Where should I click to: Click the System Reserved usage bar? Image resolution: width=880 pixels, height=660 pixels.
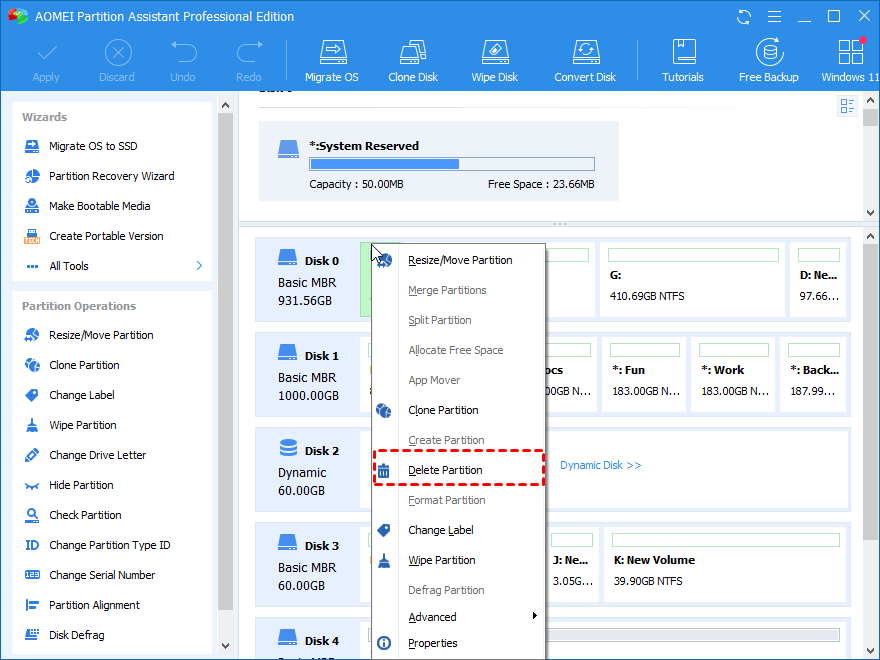click(452, 164)
